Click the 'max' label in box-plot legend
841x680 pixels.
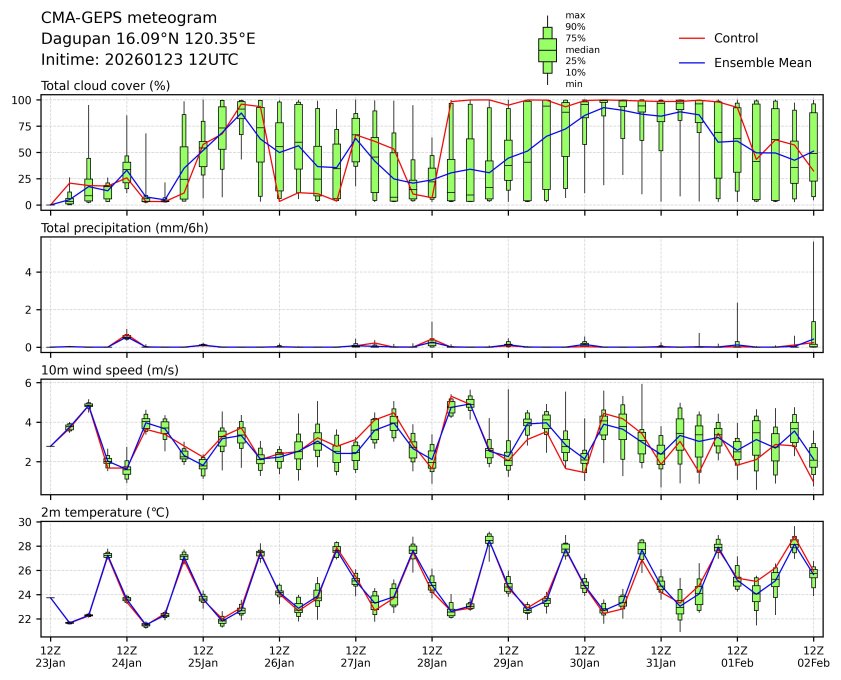tap(574, 16)
